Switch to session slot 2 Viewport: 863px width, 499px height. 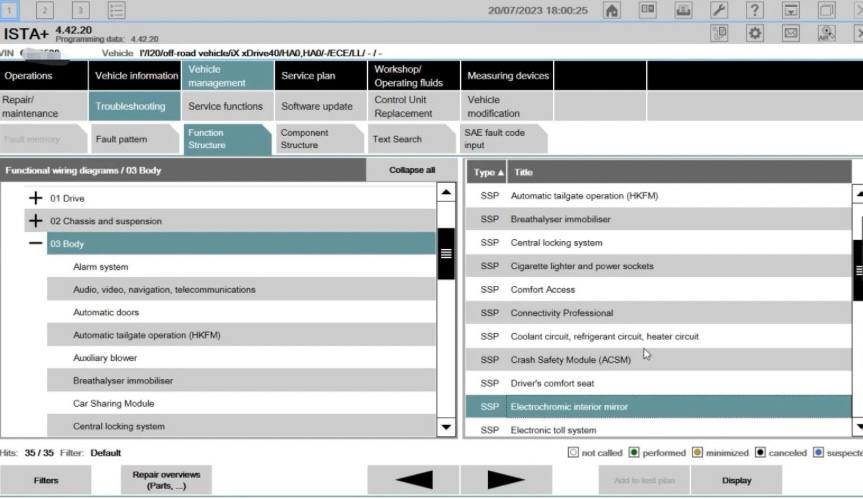pos(45,10)
